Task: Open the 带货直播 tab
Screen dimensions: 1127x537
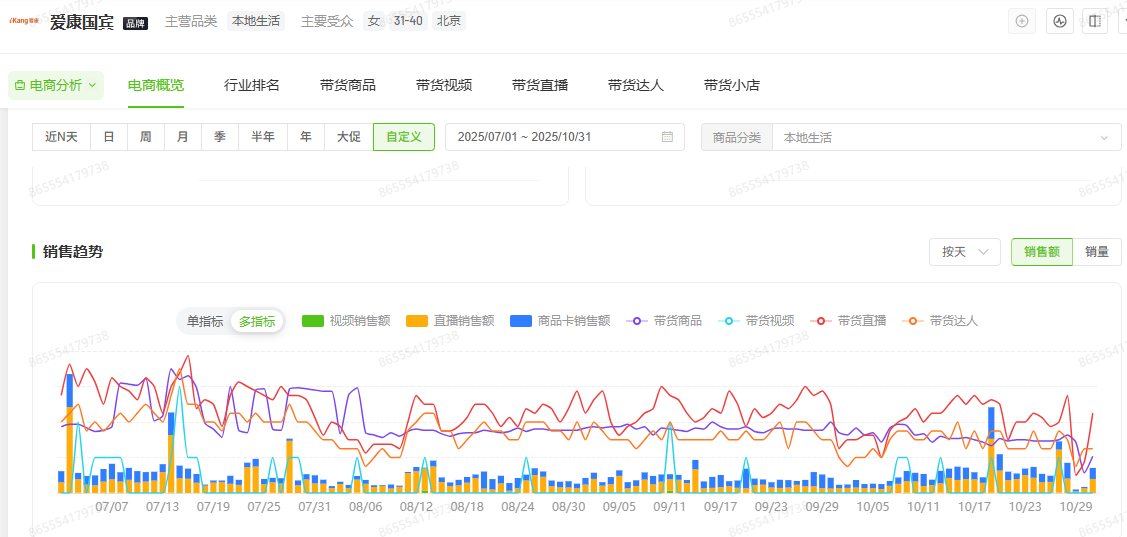Action: [540, 85]
